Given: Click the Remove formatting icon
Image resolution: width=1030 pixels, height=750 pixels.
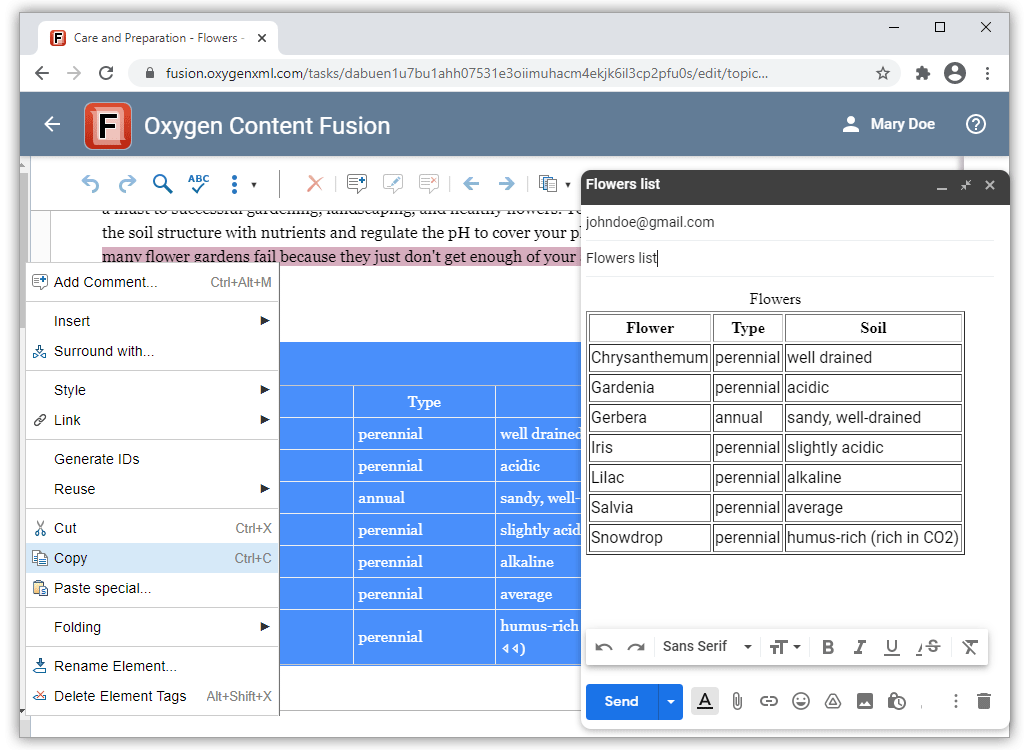Looking at the screenshot, I should (970, 648).
